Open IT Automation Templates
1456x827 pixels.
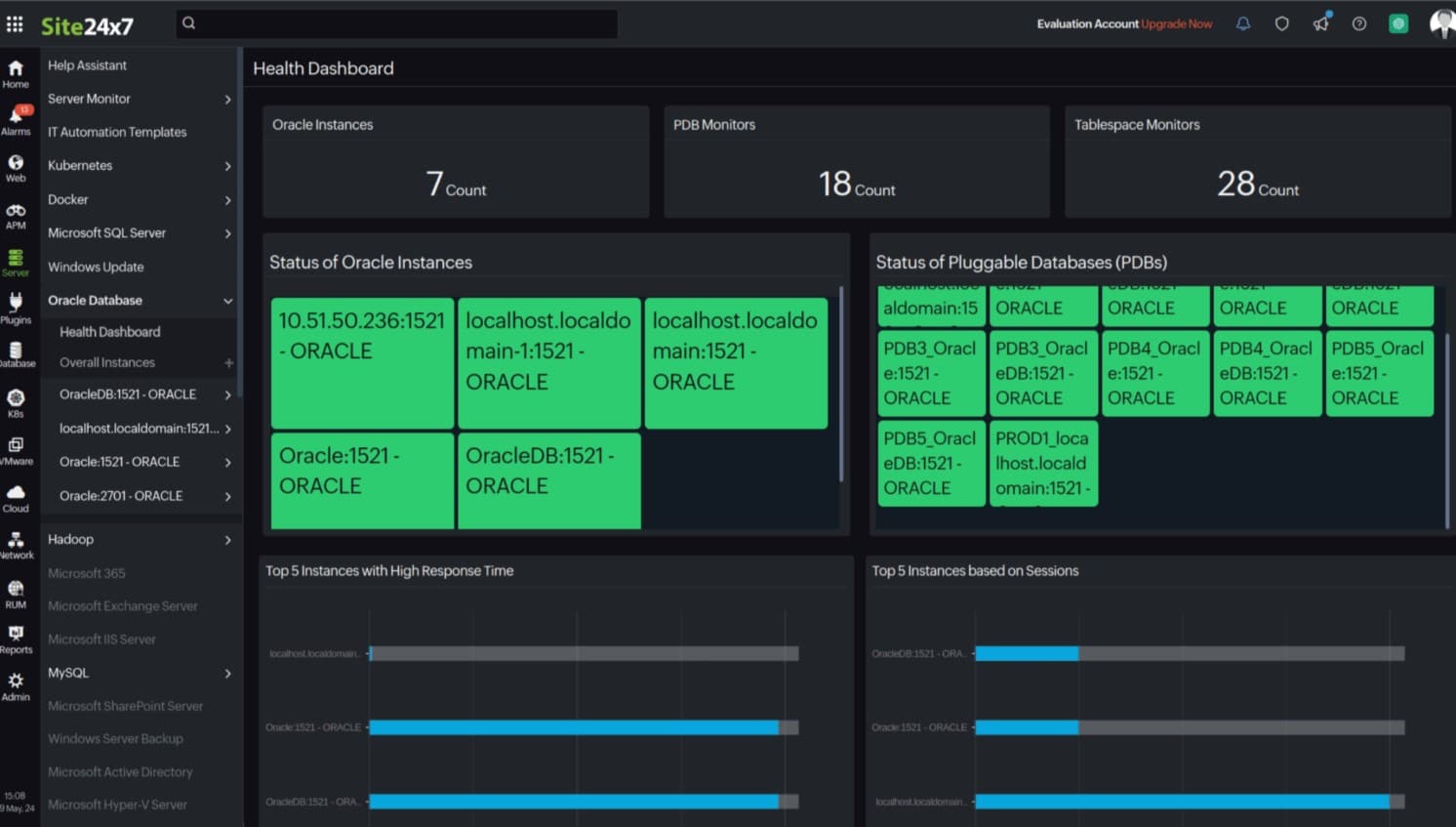(117, 132)
